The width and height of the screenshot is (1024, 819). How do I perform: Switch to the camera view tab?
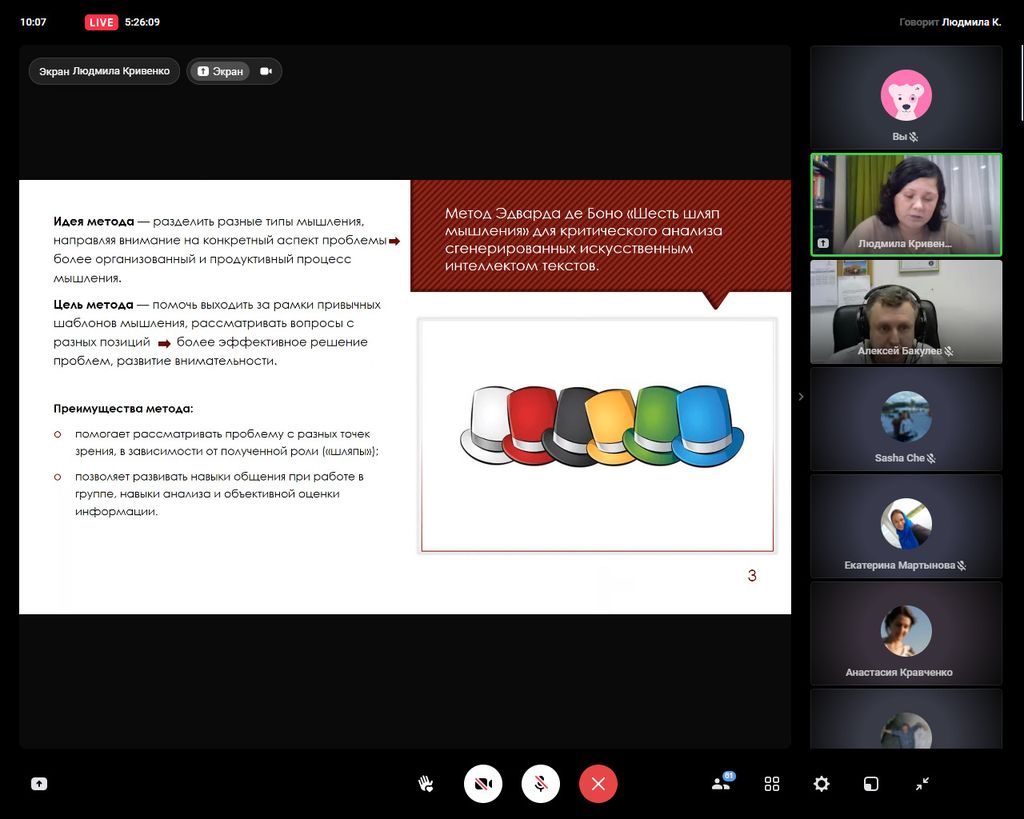[266, 71]
